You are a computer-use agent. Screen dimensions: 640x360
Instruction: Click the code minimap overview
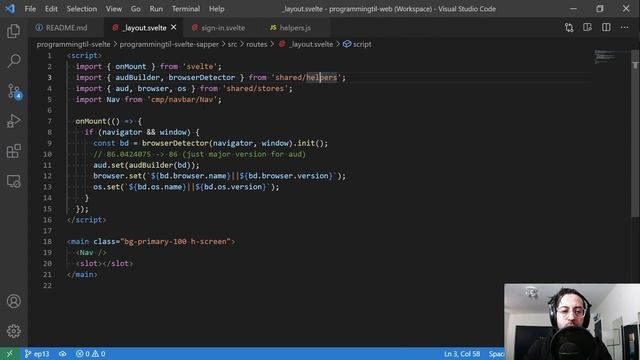point(605,57)
